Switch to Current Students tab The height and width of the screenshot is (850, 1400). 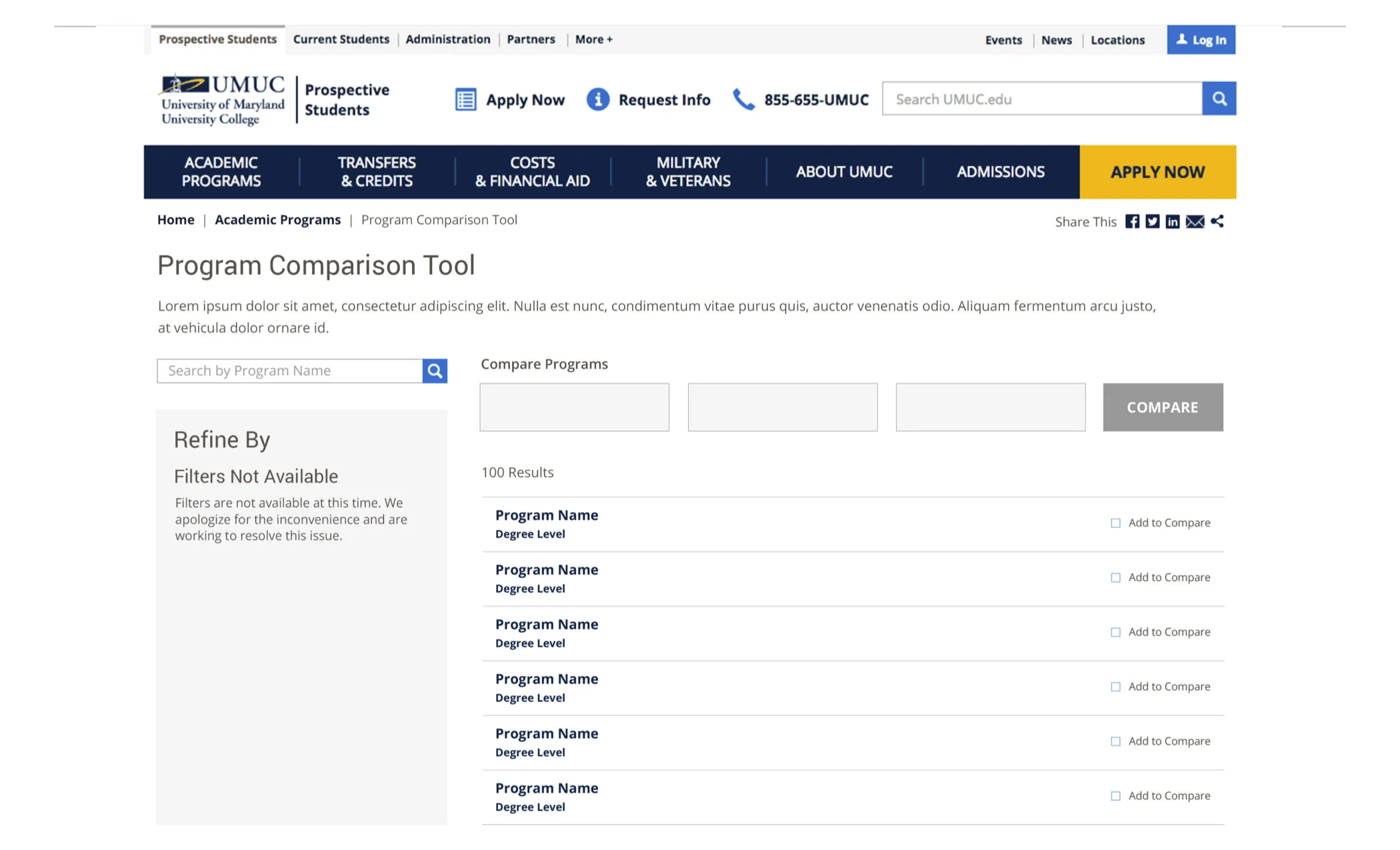341,39
